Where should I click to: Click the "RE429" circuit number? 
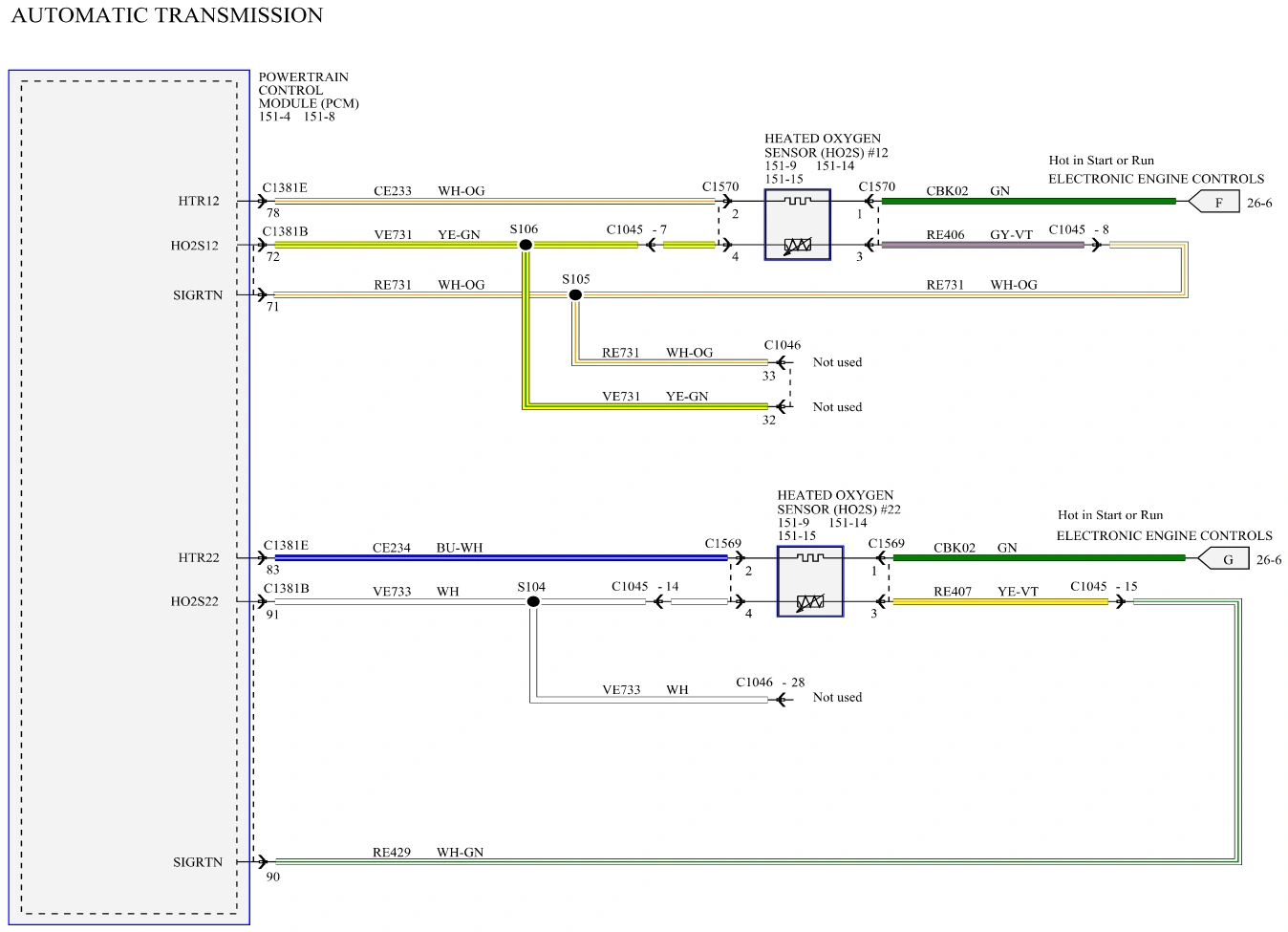click(392, 852)
